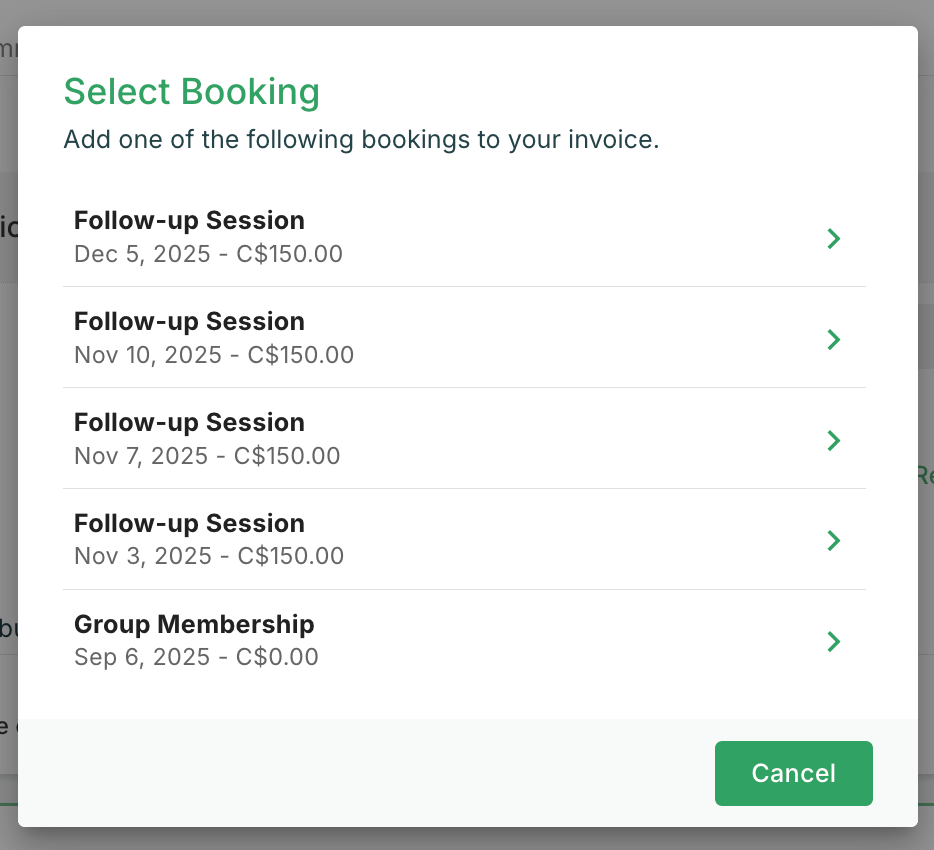Click the "Sep 6, 2025 - C$0.00" detail line

[x=196, y=657]
